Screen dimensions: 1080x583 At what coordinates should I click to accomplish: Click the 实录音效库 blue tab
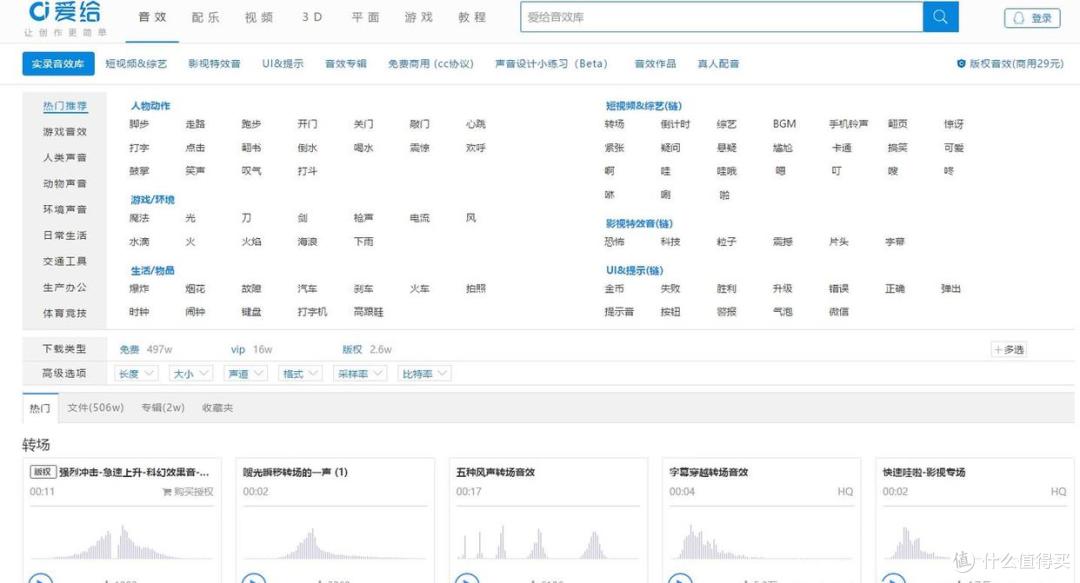tap(58, 63)
